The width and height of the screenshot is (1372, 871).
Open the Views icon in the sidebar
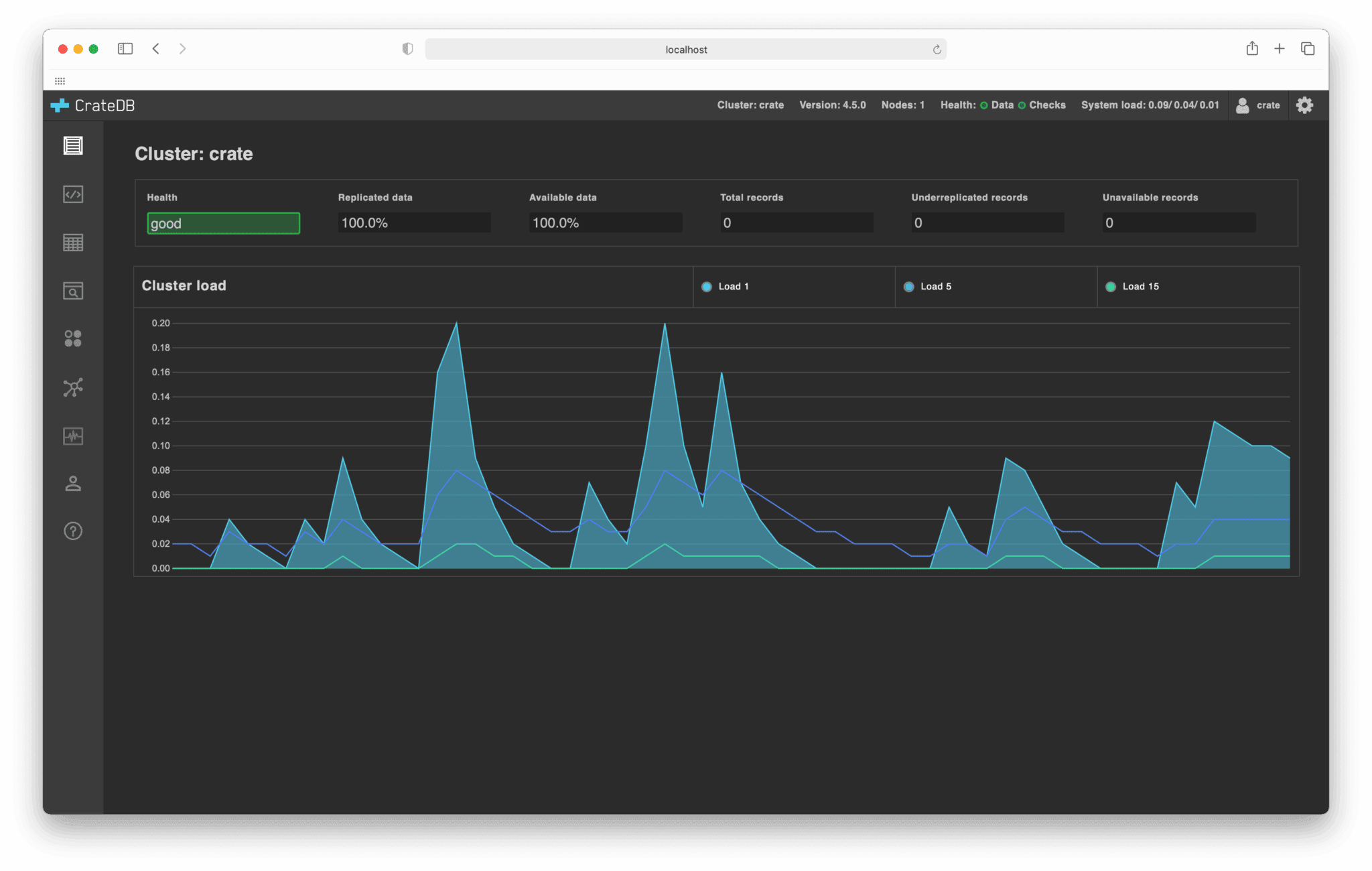pos(73,291)
